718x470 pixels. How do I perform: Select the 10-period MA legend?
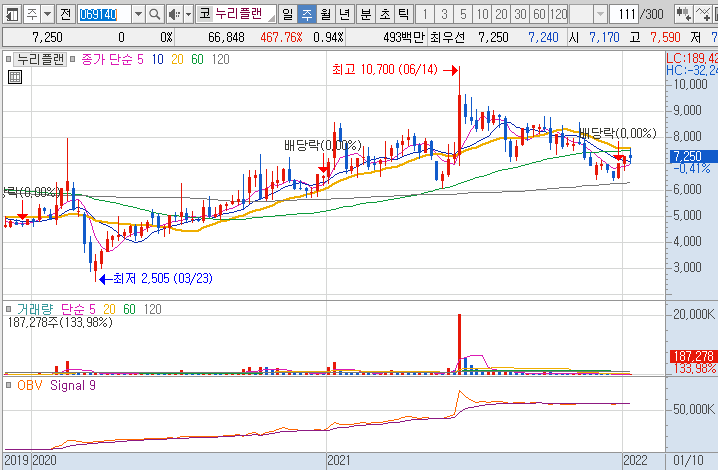point(158,60)
